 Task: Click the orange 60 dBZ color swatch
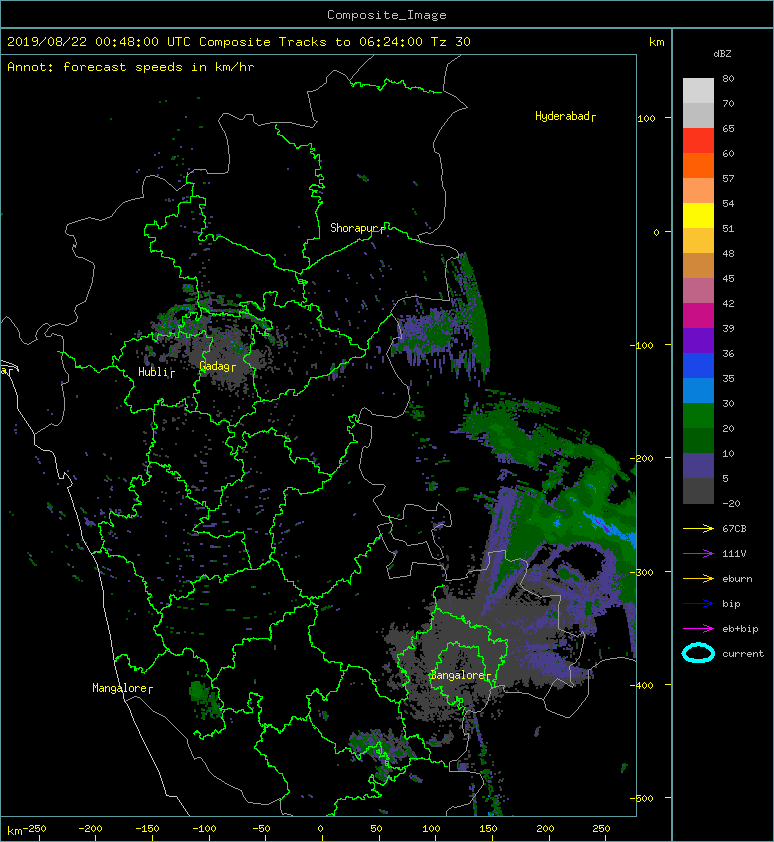point(698,165)
